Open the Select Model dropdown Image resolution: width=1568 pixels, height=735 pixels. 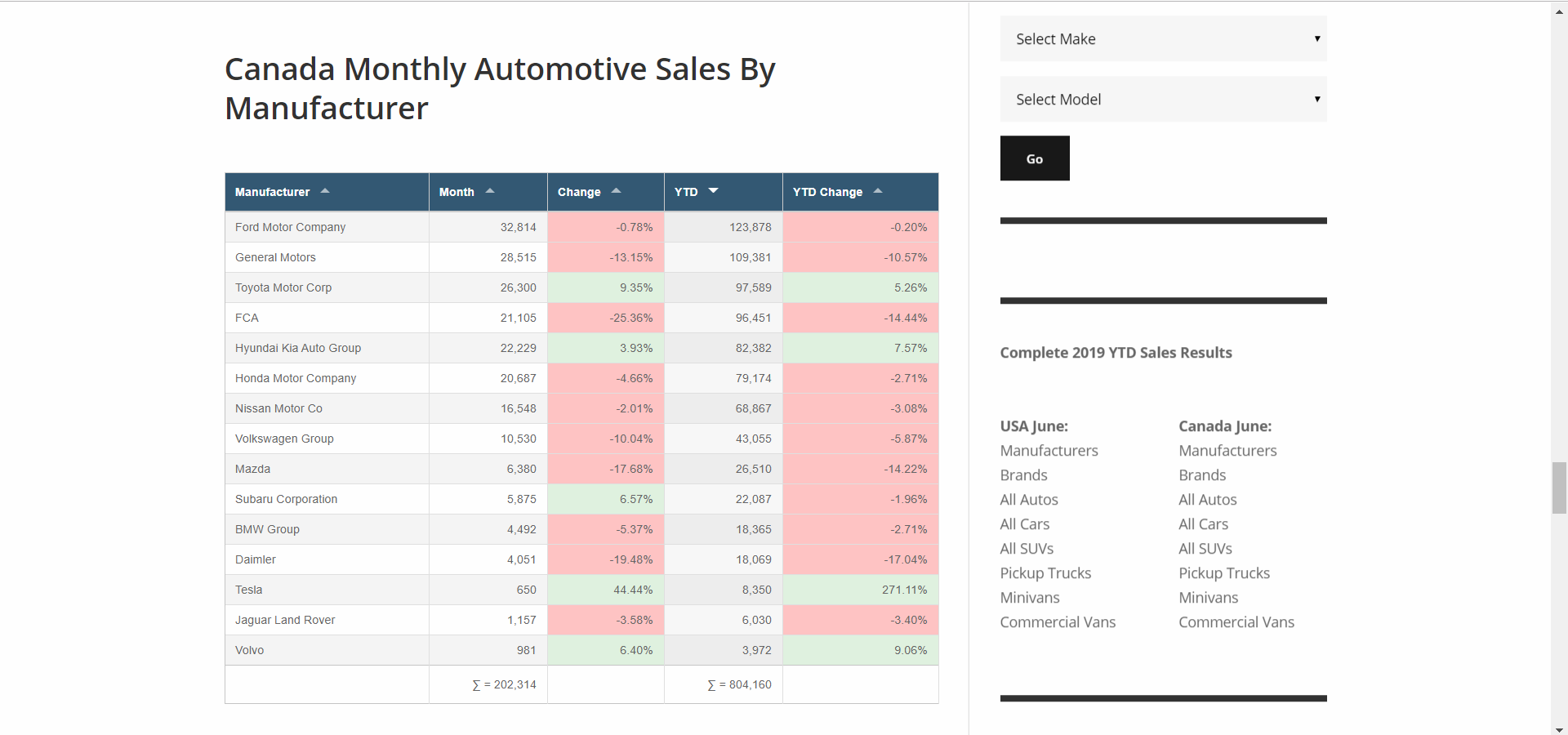click(1164, 99)
